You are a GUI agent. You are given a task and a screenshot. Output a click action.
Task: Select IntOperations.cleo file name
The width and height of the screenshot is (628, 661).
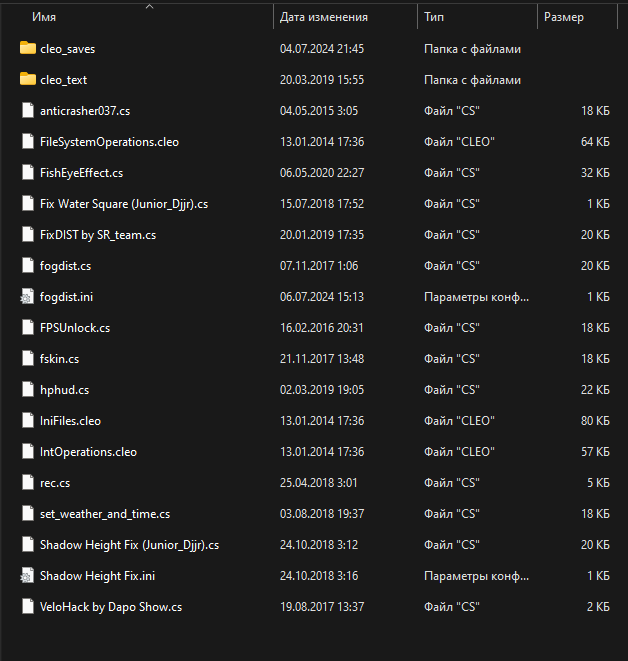[89, 452]
